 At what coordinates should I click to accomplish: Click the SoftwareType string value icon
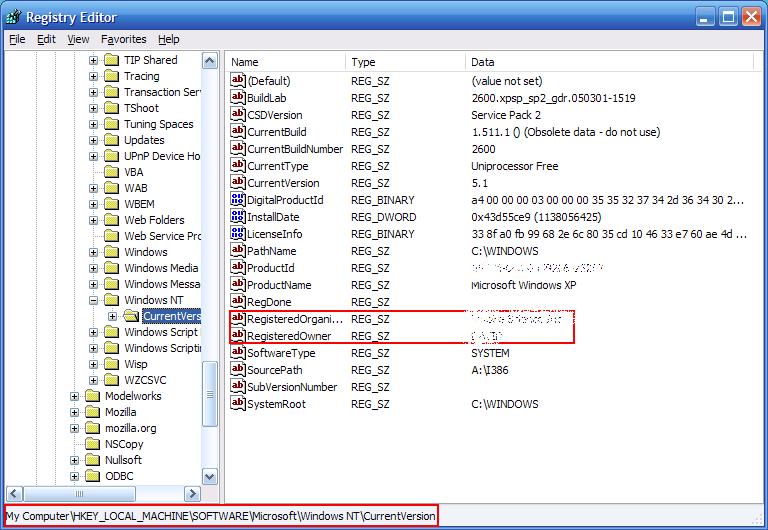(x=238, y=352)
